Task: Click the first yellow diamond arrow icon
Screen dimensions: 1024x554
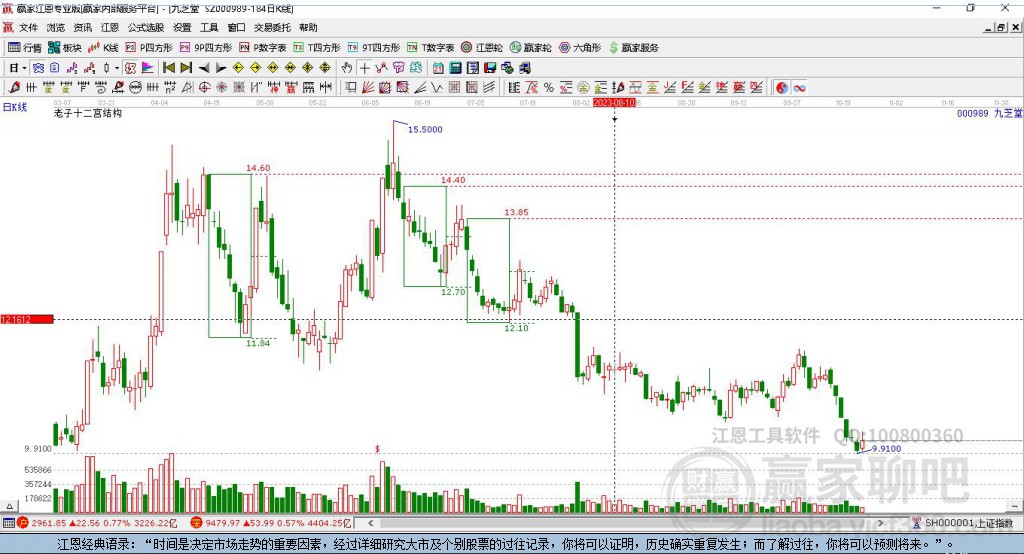Action: coord(238,68)
